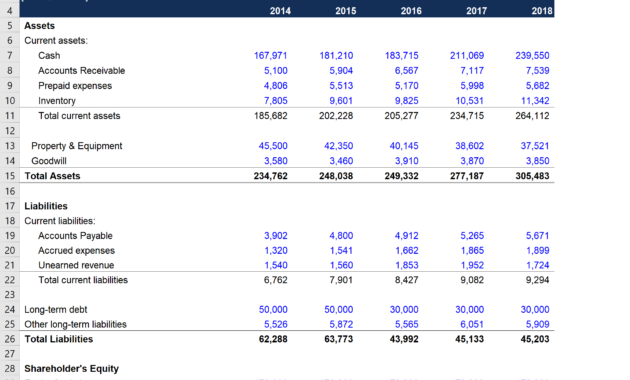This screenshot has height=380, width=630.
Task: Select Total current liabilities value 9,294
Action: (538, 280)
